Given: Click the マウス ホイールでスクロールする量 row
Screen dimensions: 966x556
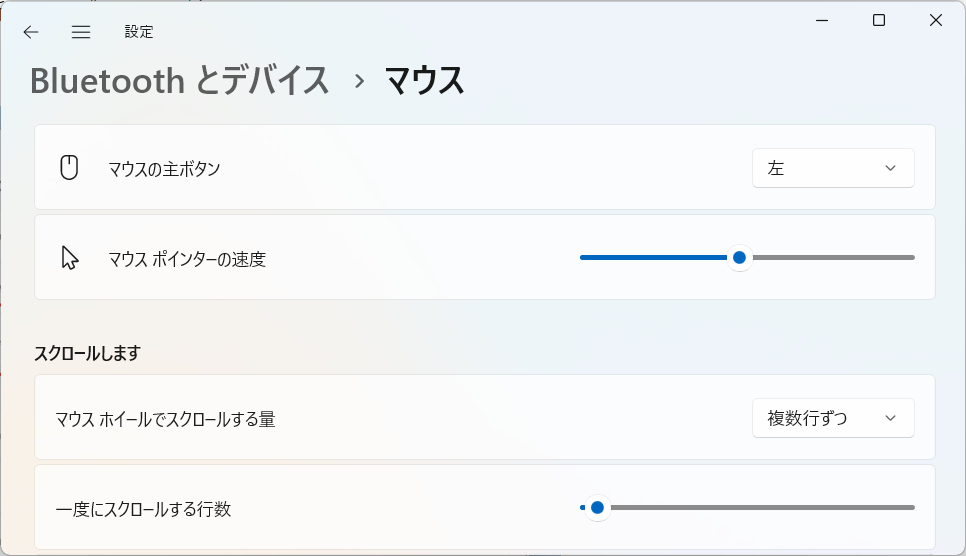Looking at the screenshot, I should coord(485,417).
